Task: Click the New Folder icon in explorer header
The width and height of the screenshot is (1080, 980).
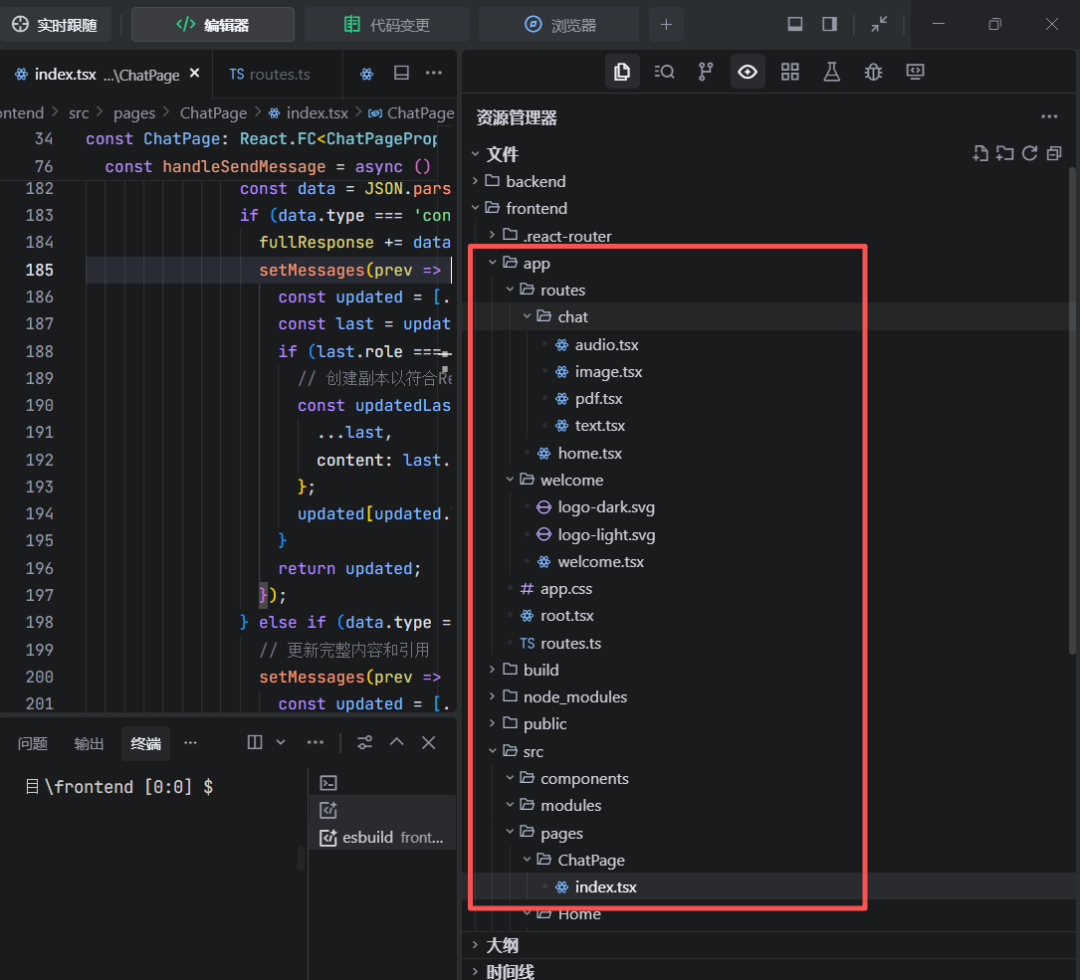Action: coord(1005,154)
